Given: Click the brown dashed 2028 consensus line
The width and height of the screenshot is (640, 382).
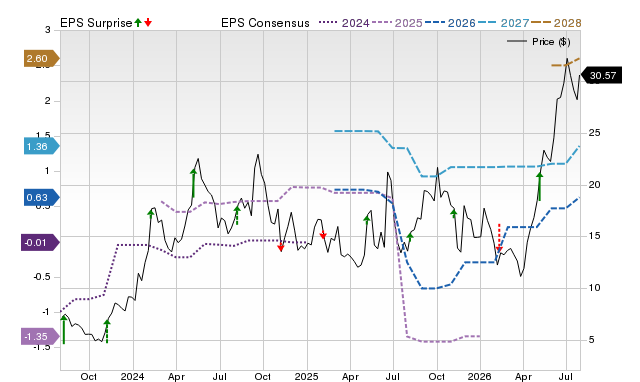Looking at the screenshot, I should point(565,62).
